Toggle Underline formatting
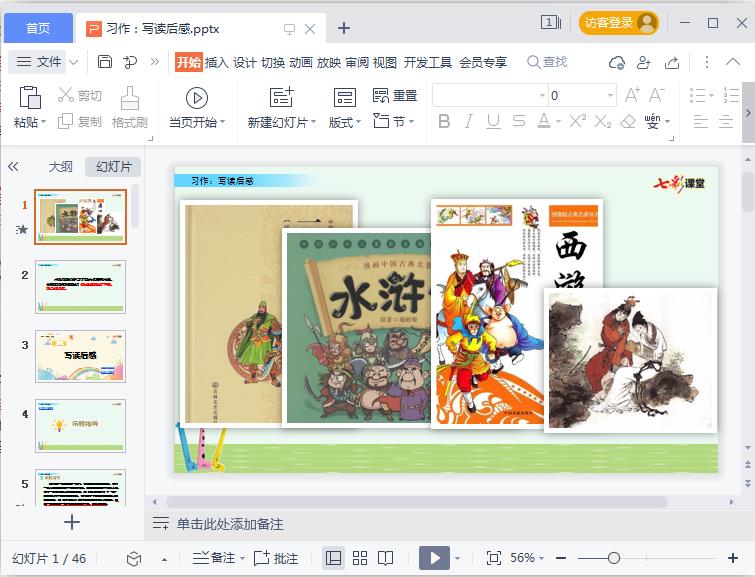755x577 pixels. [493, 121]
